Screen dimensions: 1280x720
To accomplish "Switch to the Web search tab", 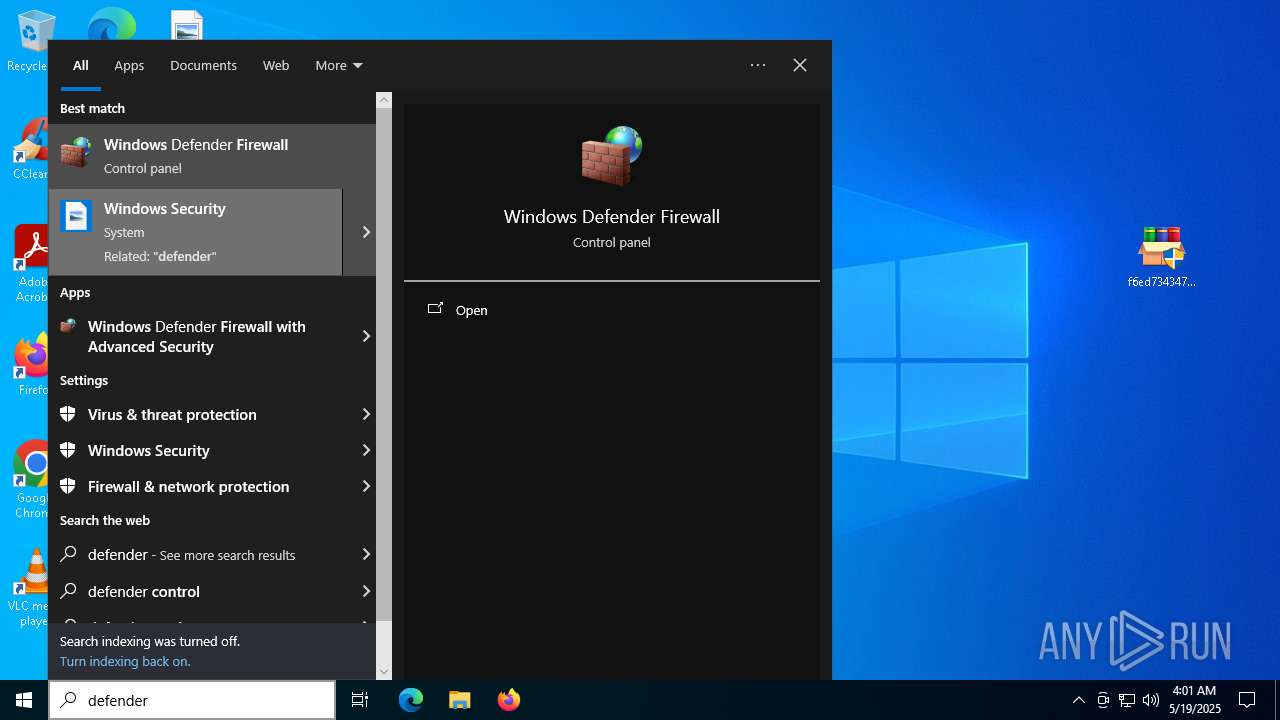I will pyautogui.click(x=276, y=65).
